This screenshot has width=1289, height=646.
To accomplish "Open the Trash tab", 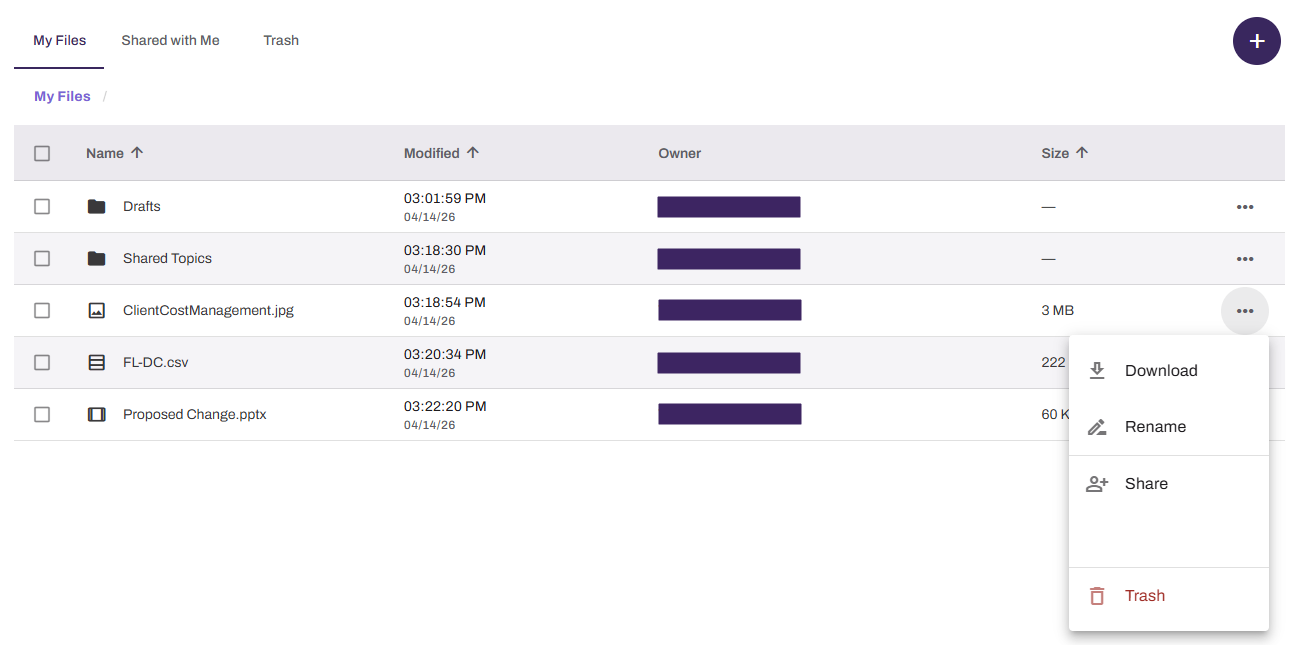I will click(281, 41).
